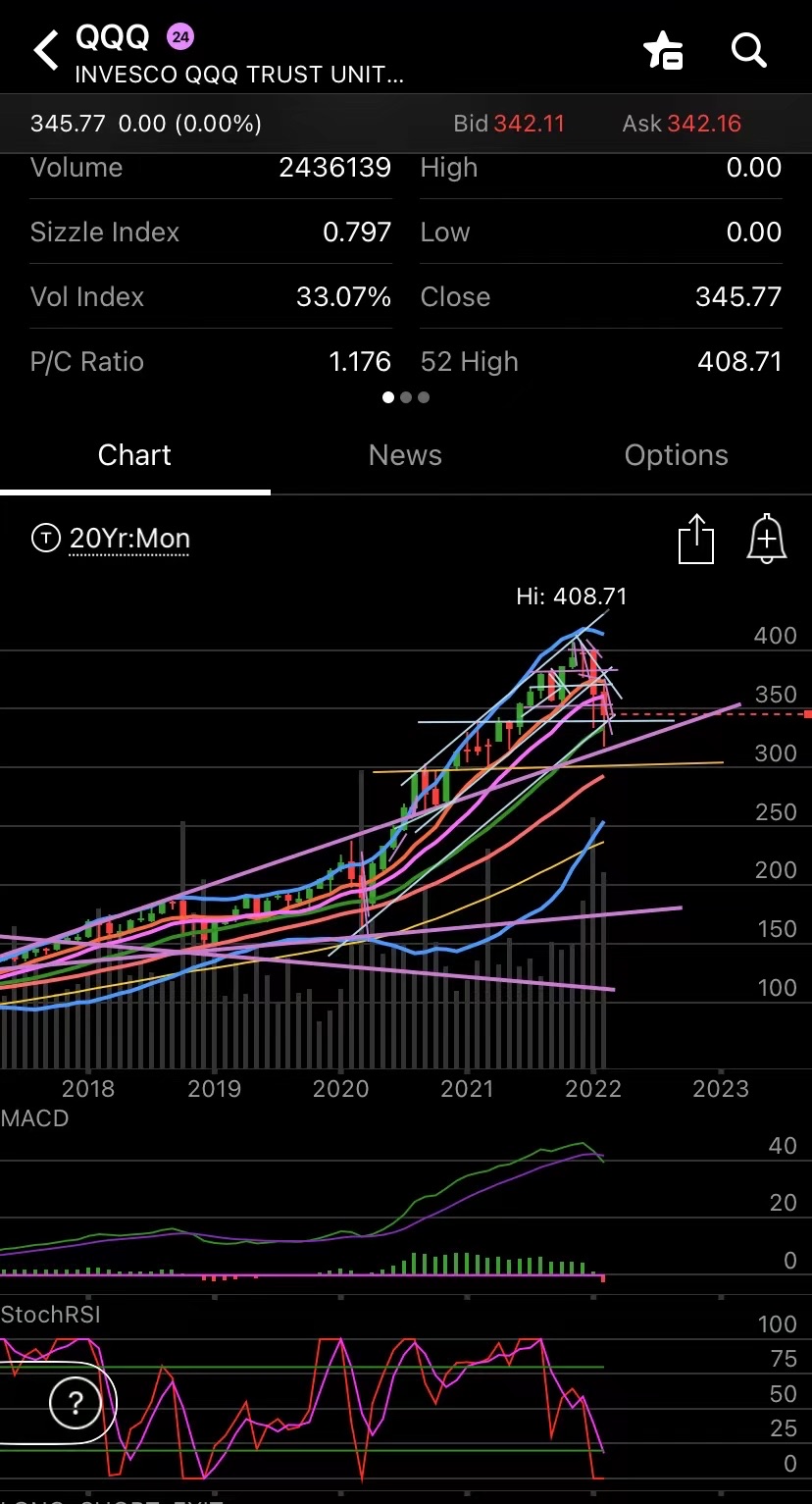Open the watchlist star icon
The height and width of the screenshot is (1504, 812).
pyautogui.click(x=663, y=50)
